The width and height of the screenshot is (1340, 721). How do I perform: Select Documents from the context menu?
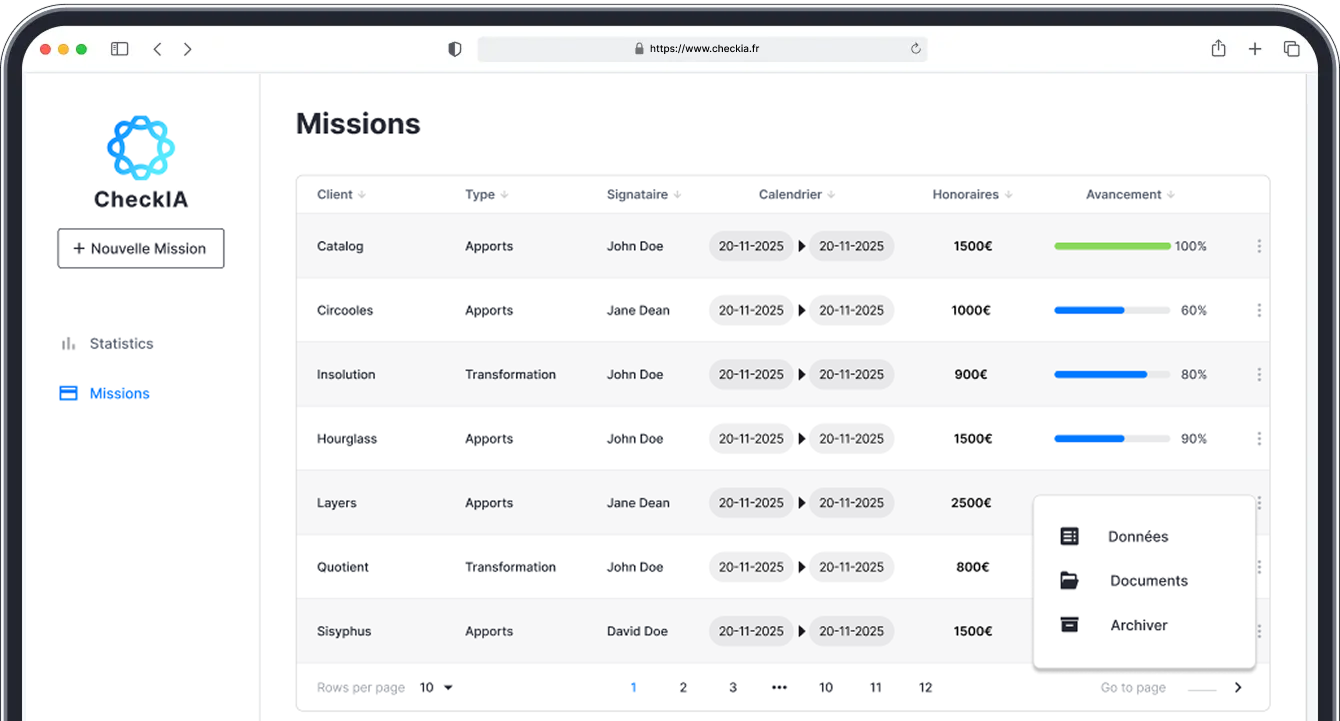pyautogui.click(x=1148, y=581)
